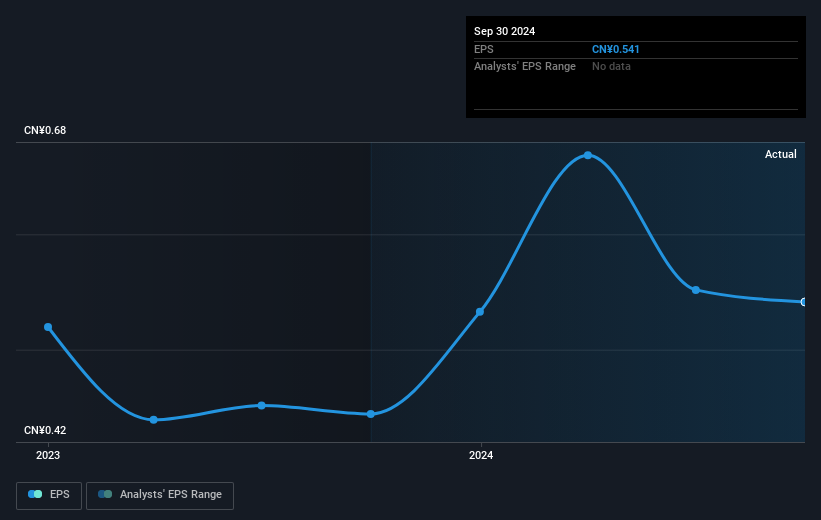821x520 pixels.
Task: Click the No data text in tooltip
Action: (611, 67)
